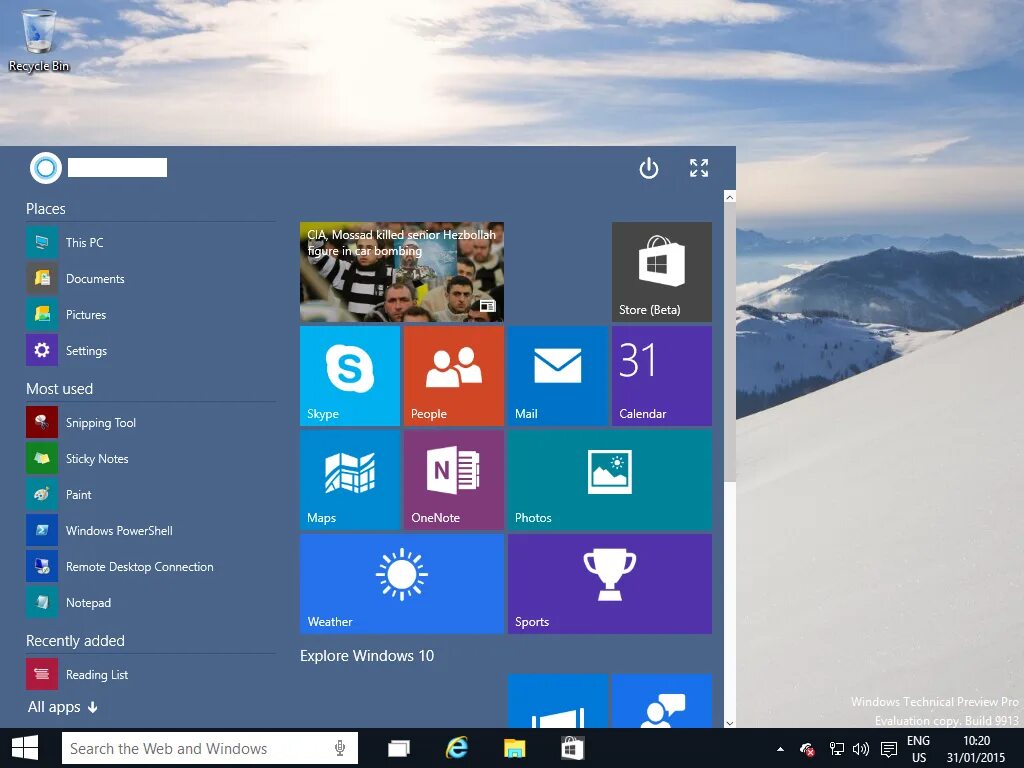Image resolution: width=1024 pixels, height=768 pixels.
Task: Launch Notepad from Most used
Action: pyautogui.click(x=150, y=602)
